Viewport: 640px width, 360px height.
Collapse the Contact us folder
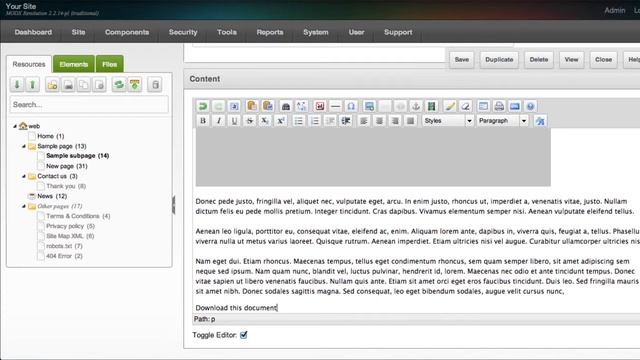[24, 176]
